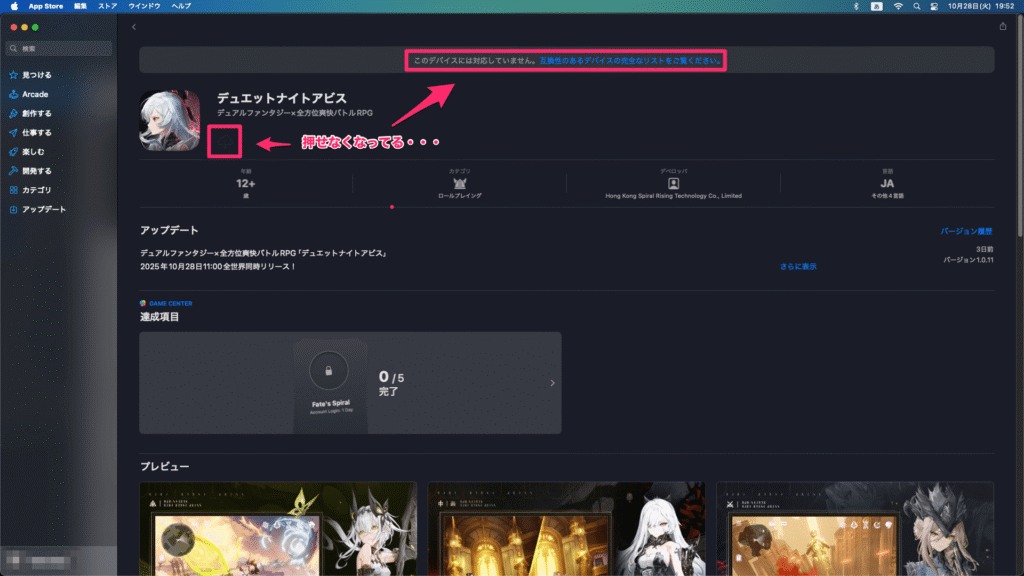
Task: Open 仕事する (Work) sidebar category
Action: click(x=36, y=132)
